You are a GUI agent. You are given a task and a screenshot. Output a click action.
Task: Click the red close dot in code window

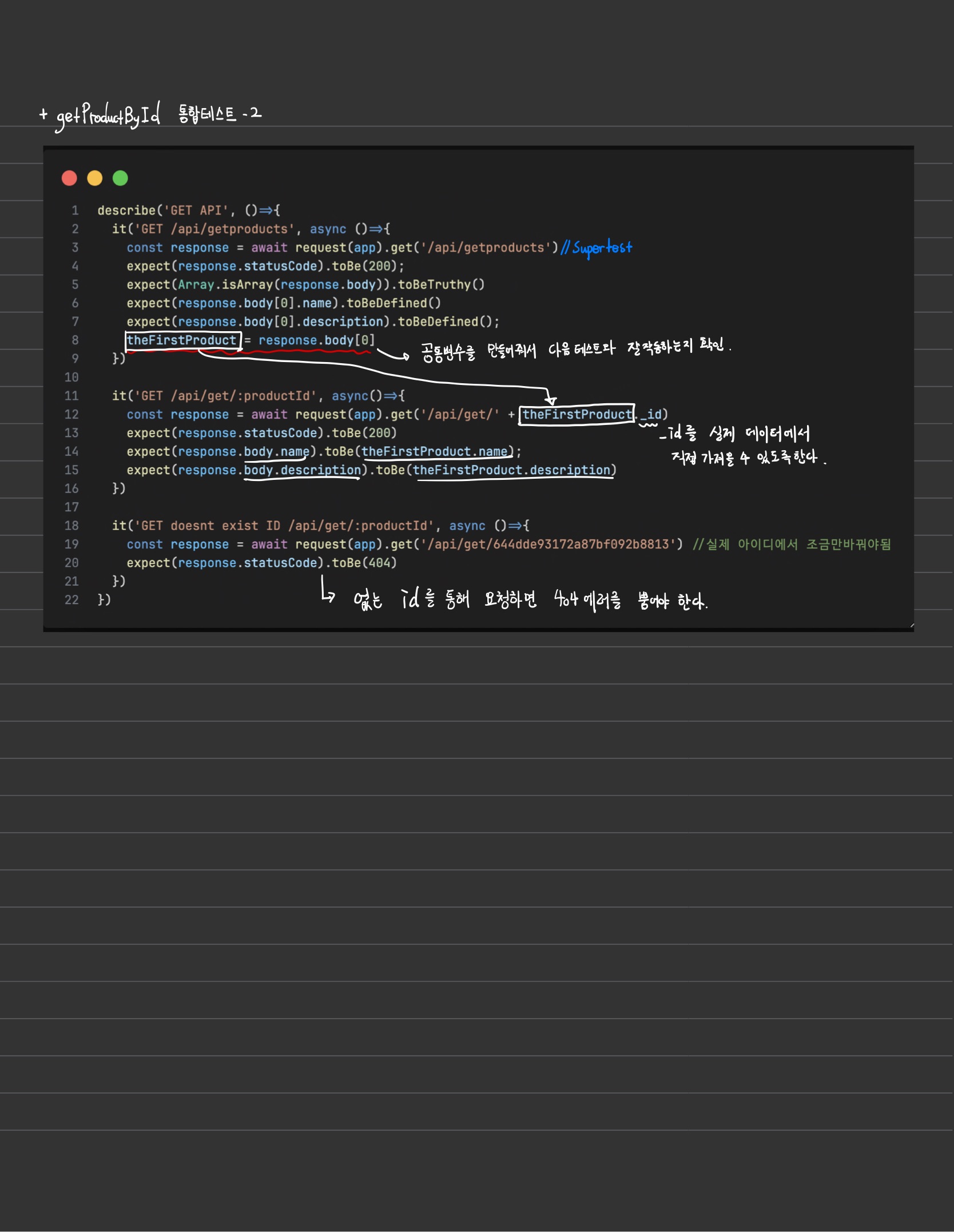coord(69,178)
